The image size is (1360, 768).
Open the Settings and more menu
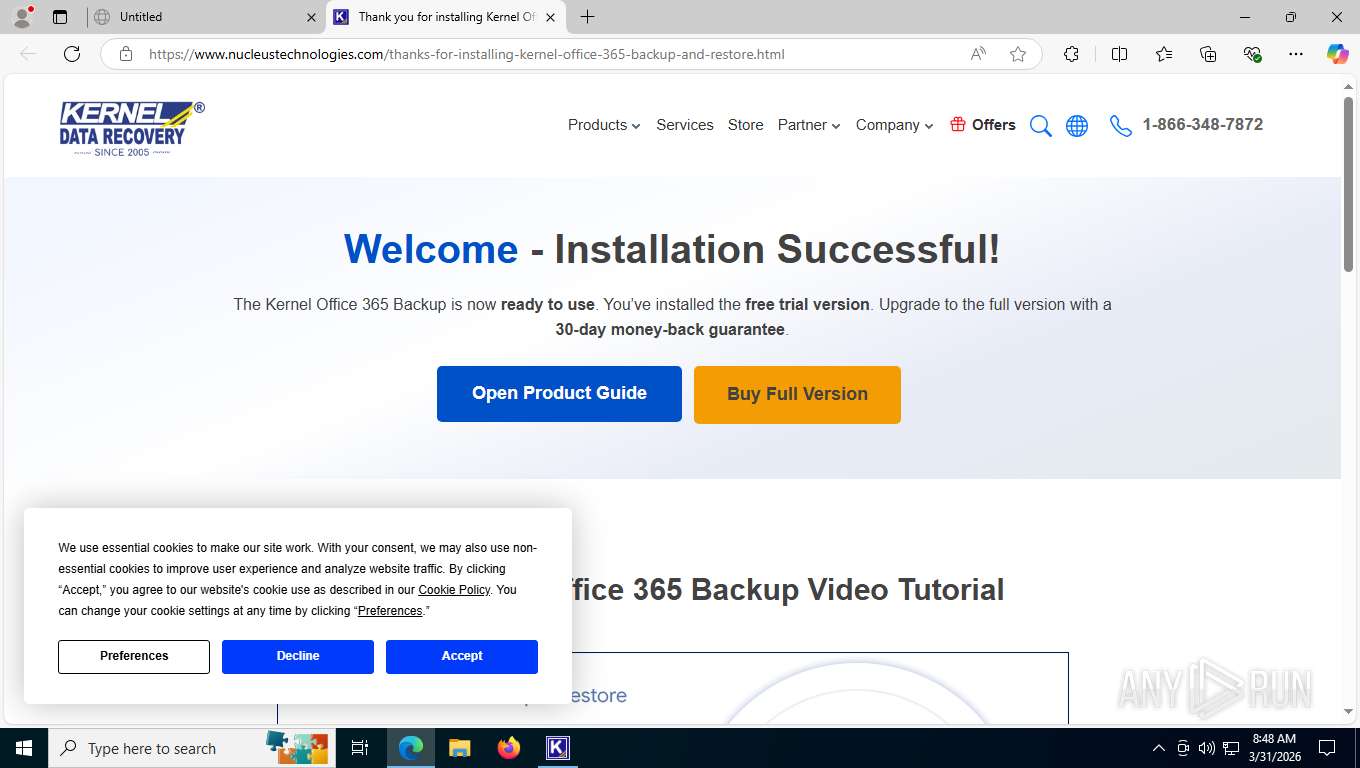pyautogui.click(x=1296, y=54)
